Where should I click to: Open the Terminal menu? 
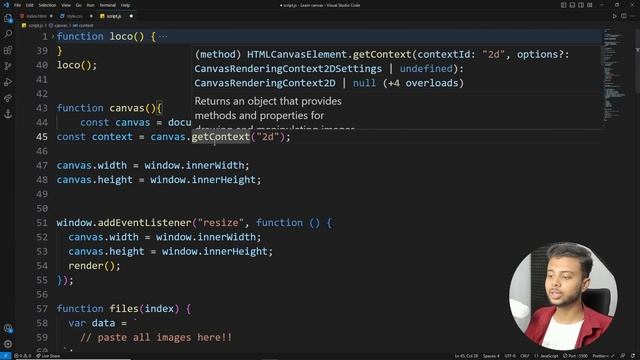[108, 5]
